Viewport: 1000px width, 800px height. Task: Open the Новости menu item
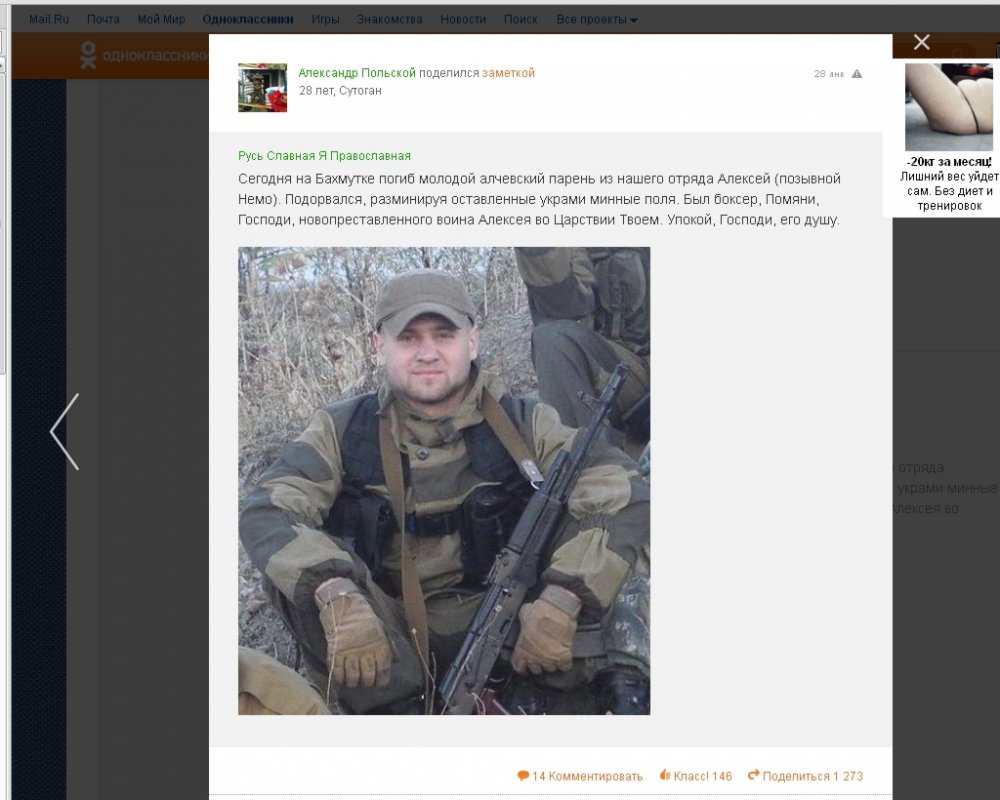tap(463, 20)
